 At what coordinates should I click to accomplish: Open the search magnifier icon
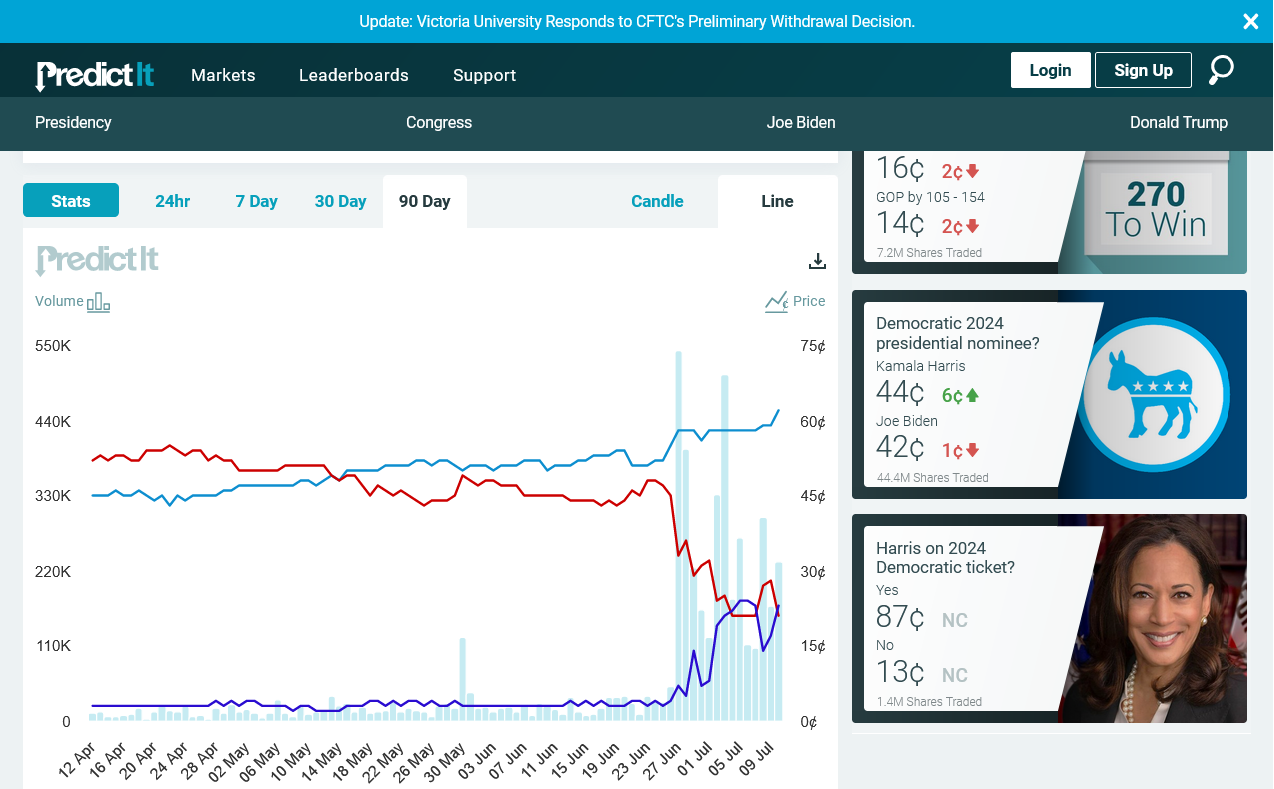(1221, 70)
